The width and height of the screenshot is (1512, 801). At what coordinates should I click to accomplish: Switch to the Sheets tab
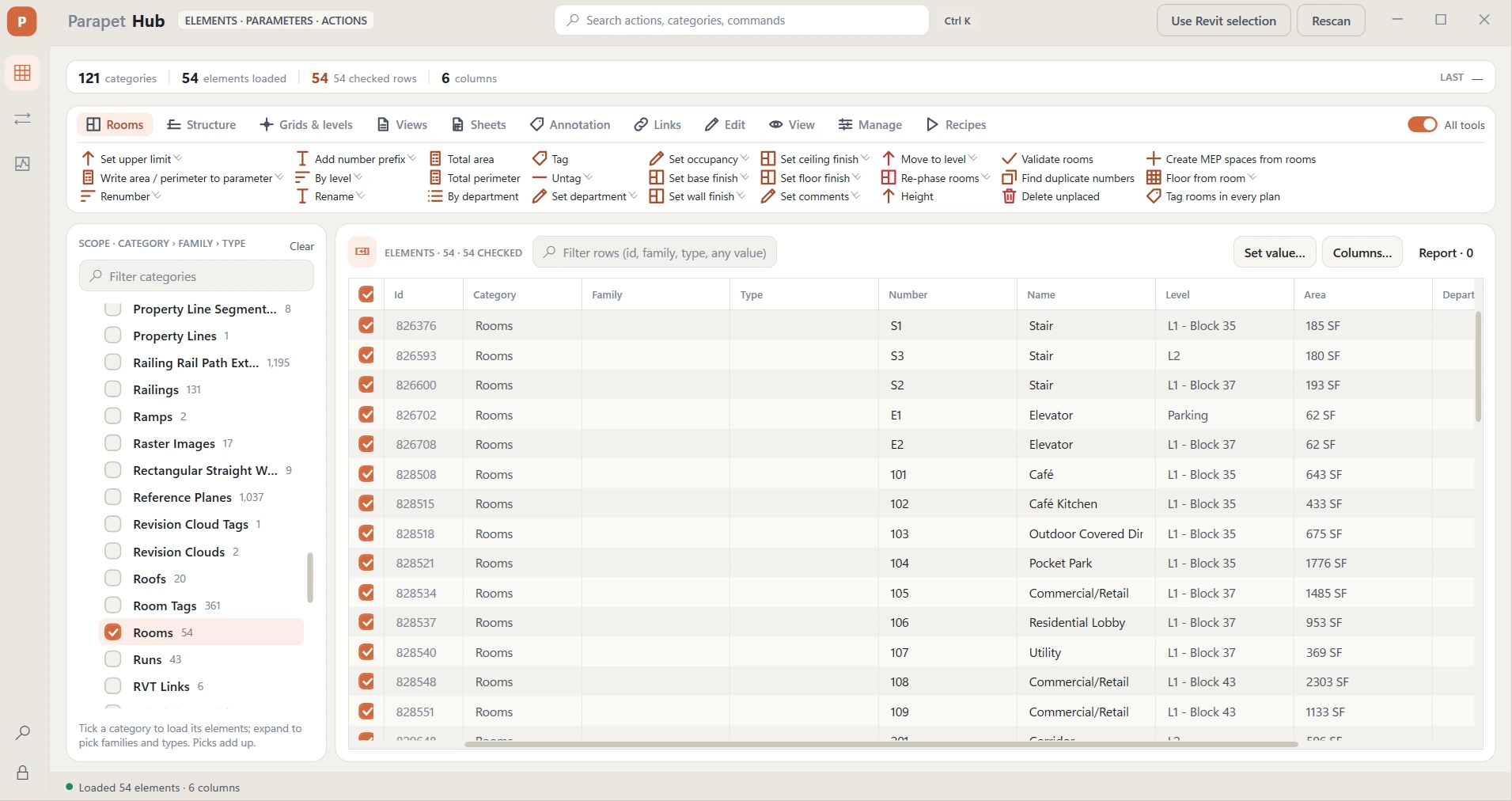coord(479,125)
